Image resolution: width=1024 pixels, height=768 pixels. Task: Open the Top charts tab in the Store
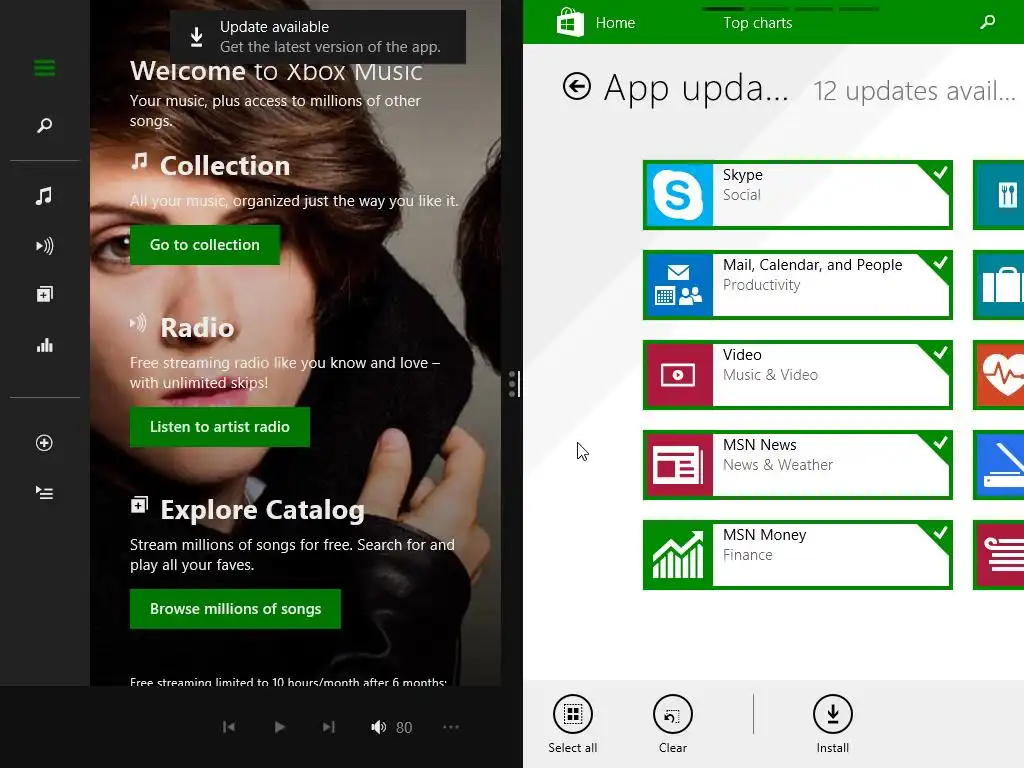758,23
